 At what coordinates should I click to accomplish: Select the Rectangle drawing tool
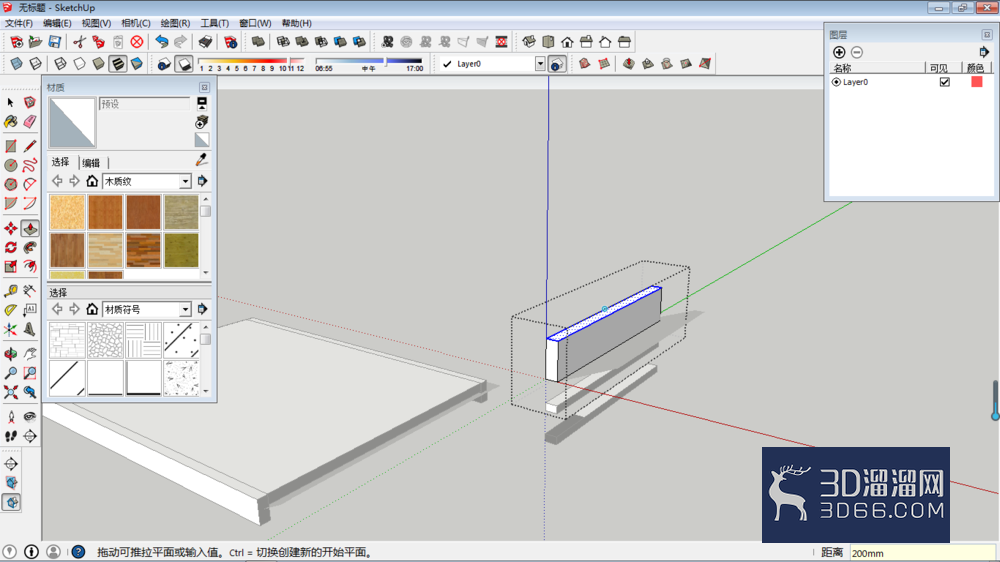[10, 146]
